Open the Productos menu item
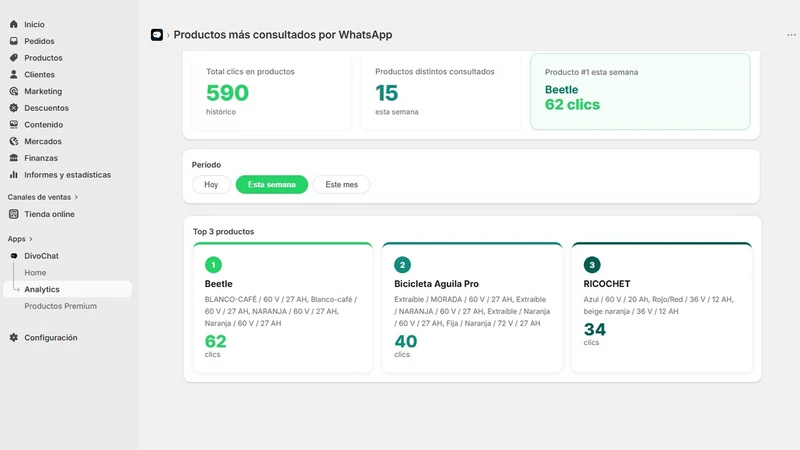 [43, 58]
